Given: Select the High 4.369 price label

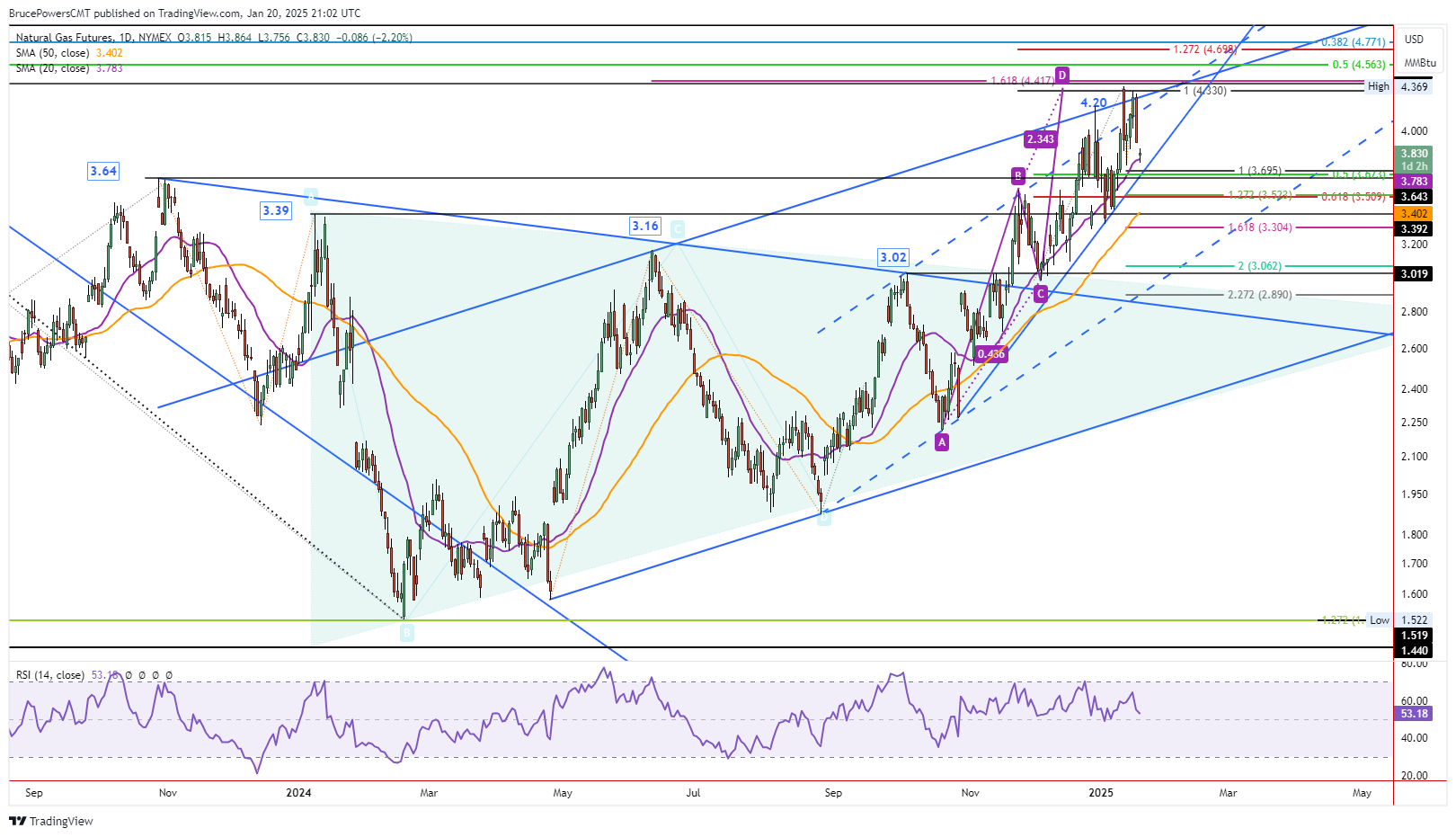Looking at the screenshot, I should click(1398, 86).
